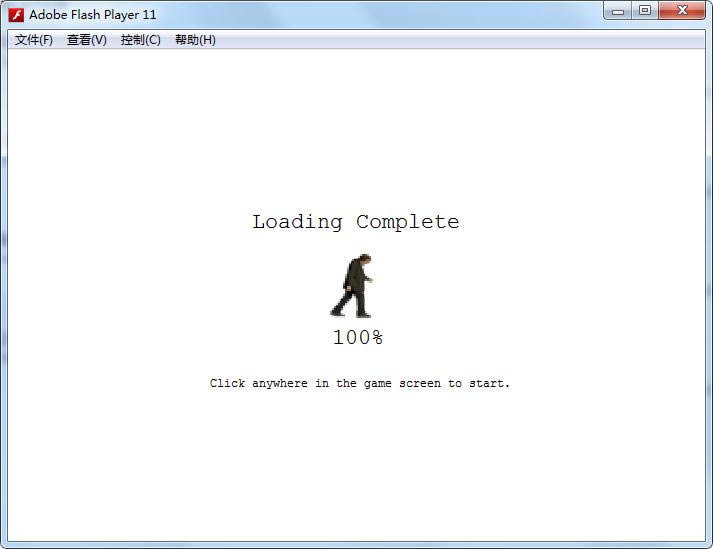Click the word "Loading" in the heading
The width and height of the screenshot is (713, 549).
[297, 222]
